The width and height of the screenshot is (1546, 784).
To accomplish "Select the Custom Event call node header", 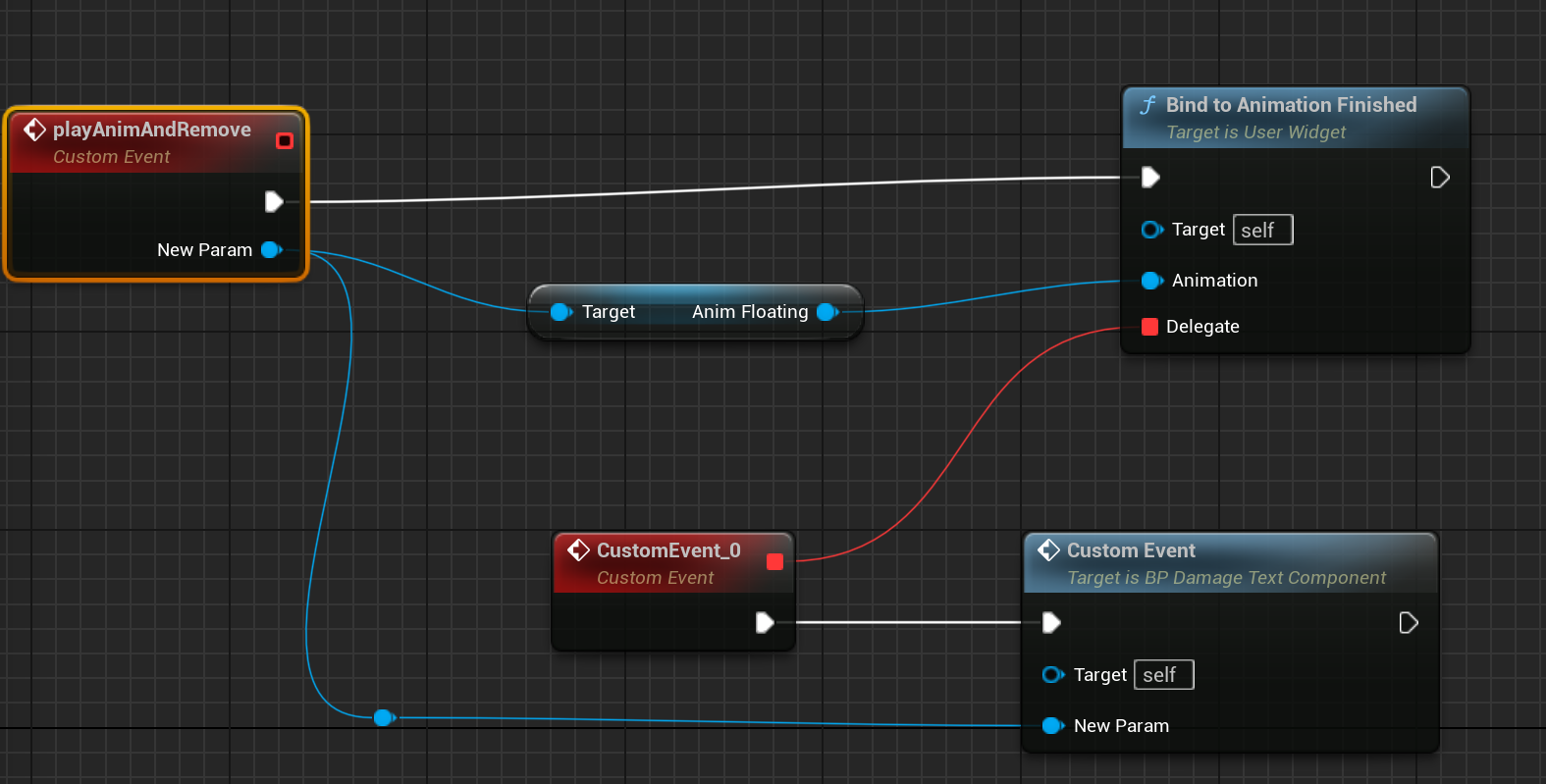I will pyautogui.click(x=1230, y=563).
